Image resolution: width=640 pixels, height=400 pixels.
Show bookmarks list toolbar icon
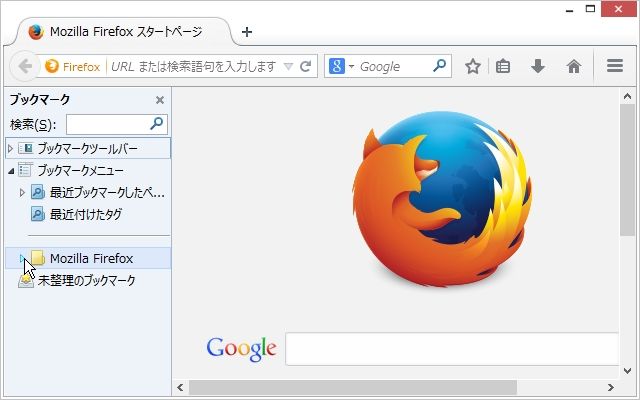[x=503, y=66]
